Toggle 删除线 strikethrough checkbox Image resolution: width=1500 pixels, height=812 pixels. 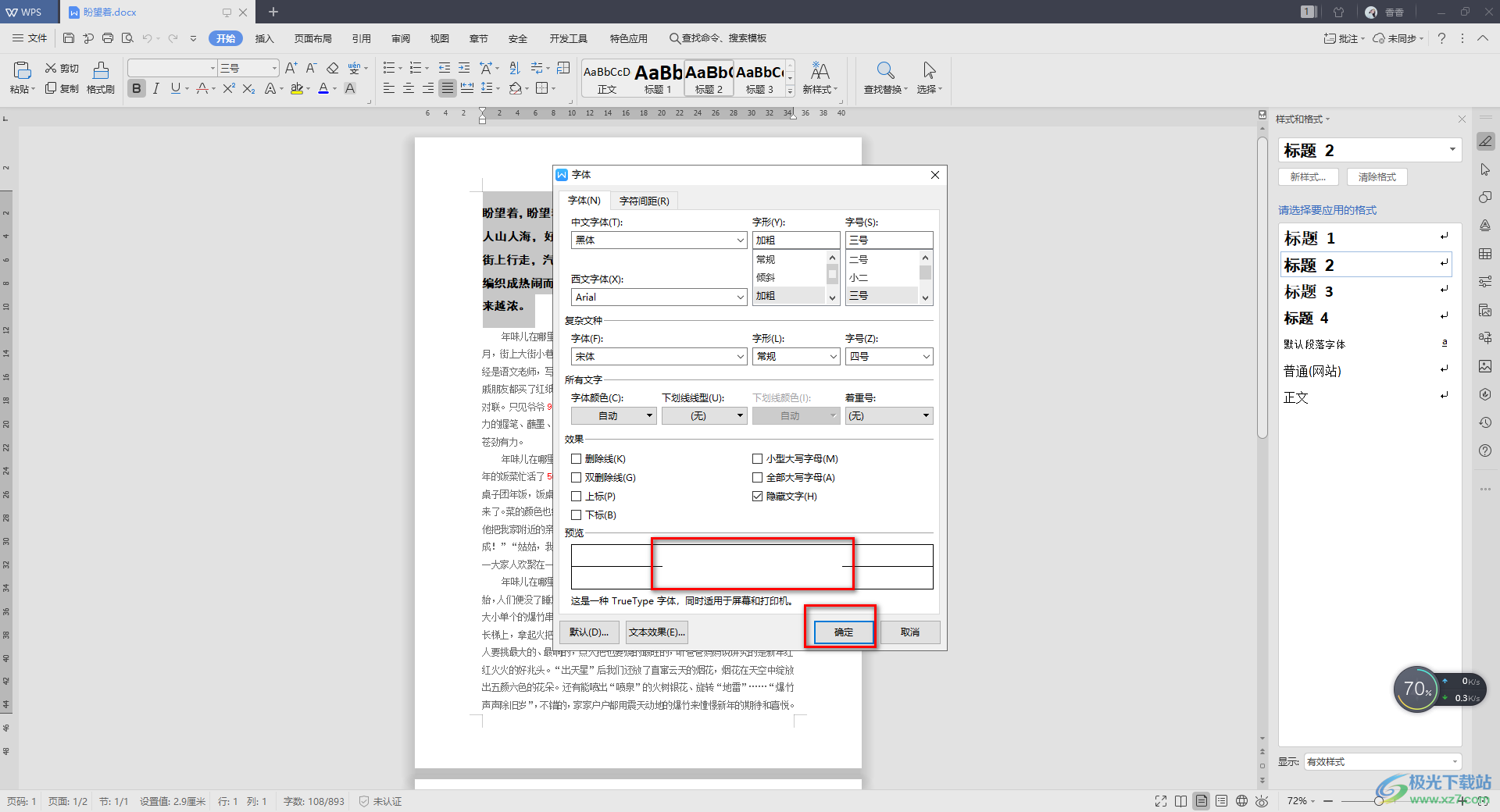click(576, 459)
